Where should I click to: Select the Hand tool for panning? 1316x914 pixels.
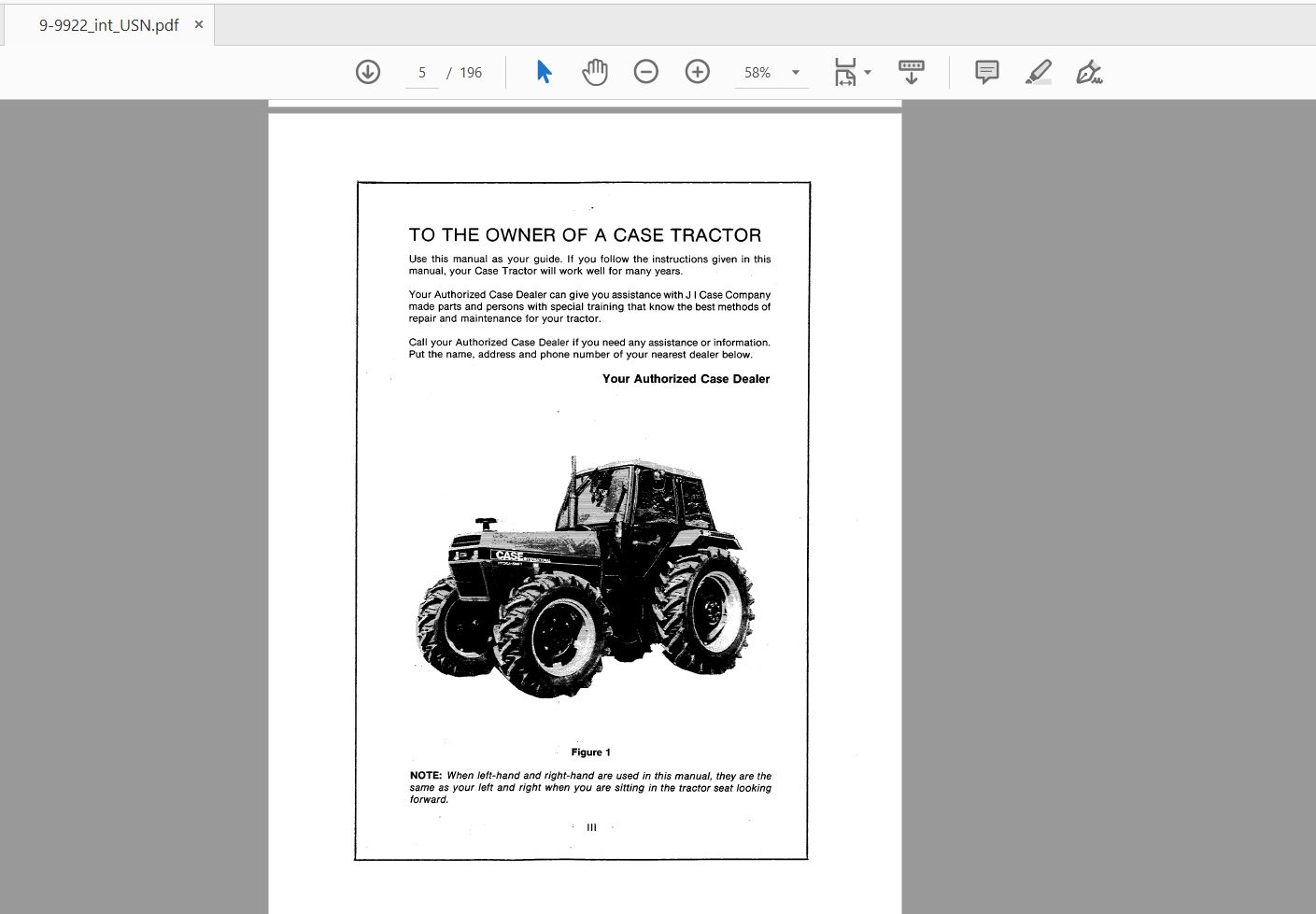coord(595,71)
